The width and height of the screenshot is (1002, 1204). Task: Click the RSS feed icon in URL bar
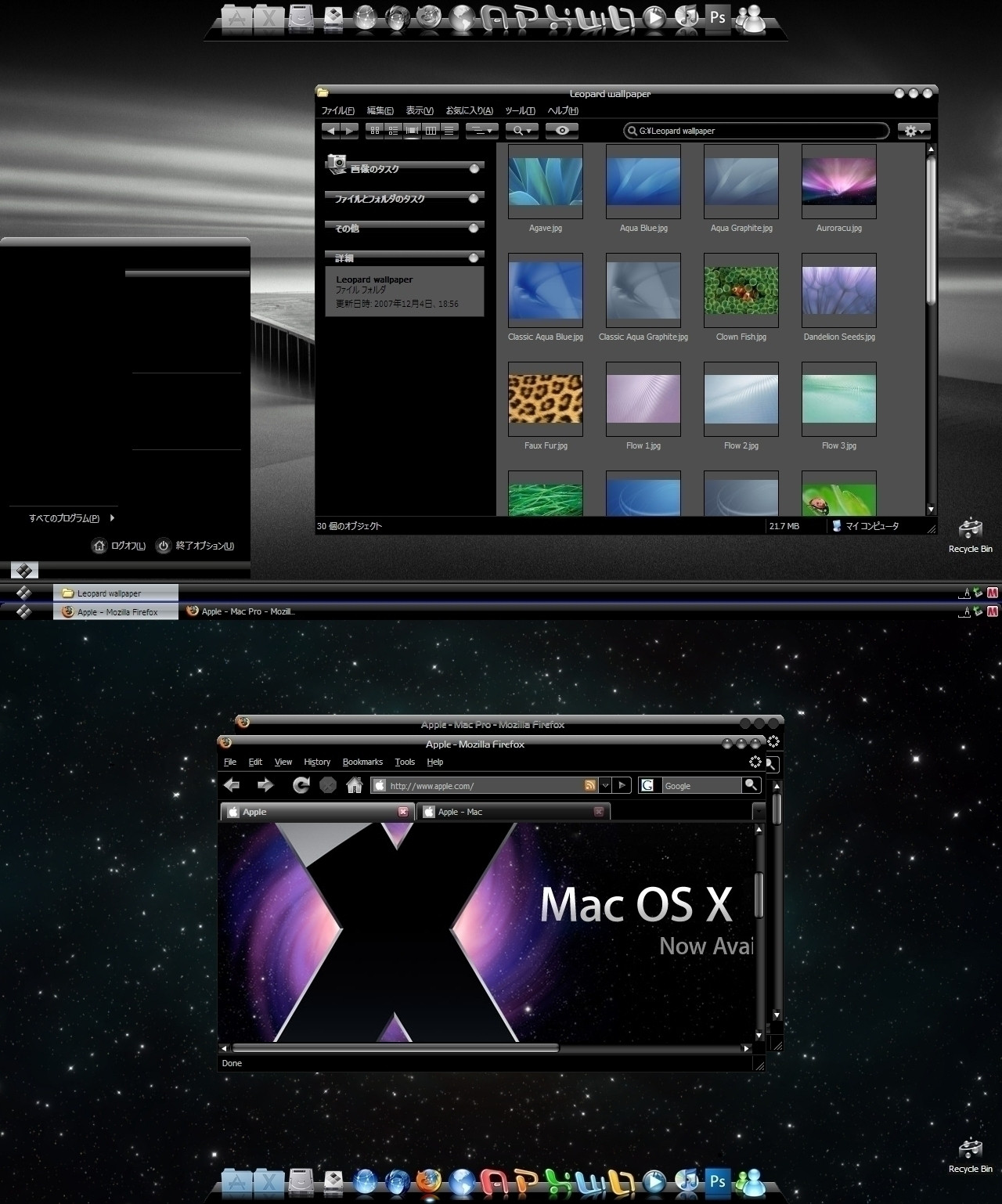[x=590, y=785]
